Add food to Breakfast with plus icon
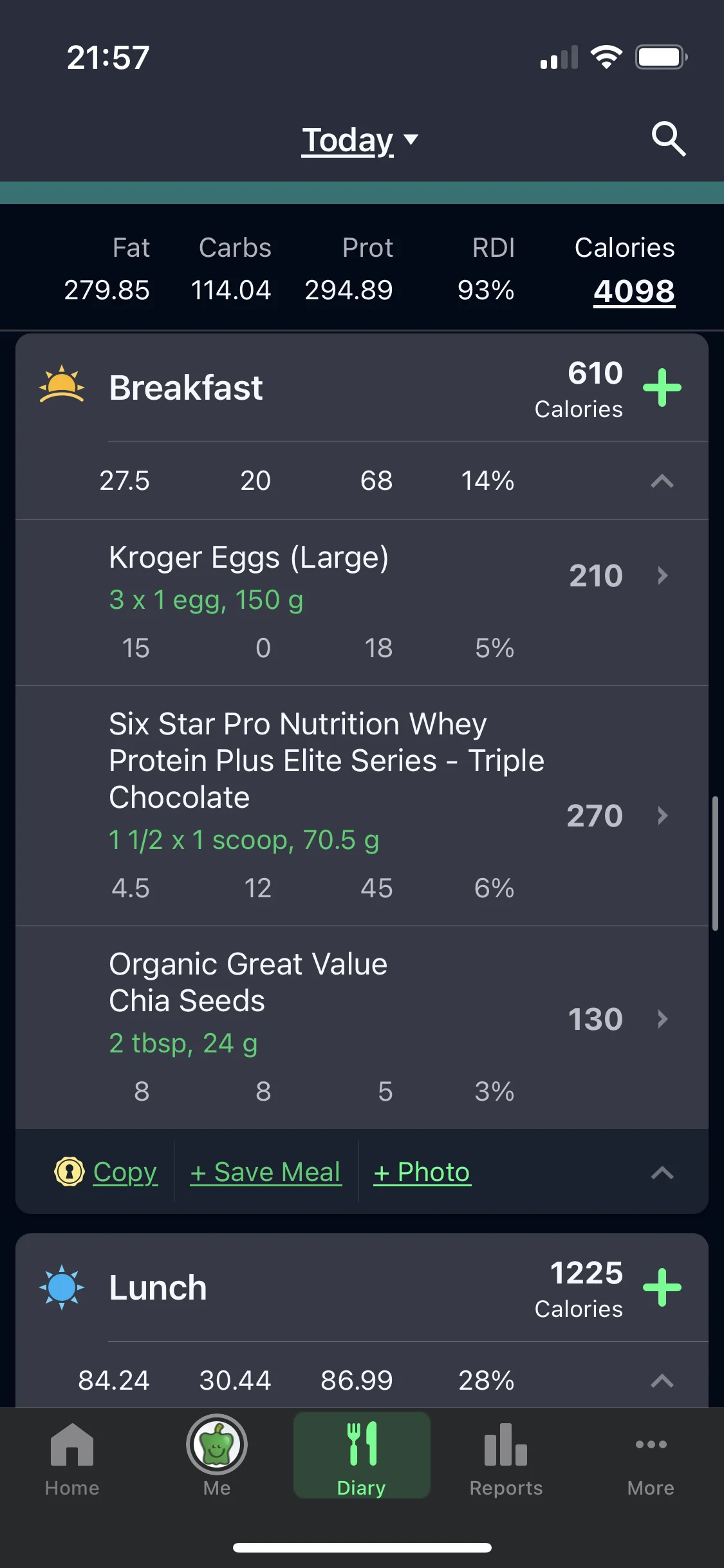Viewport: 724px width, 1568px height. pos(662,387)
